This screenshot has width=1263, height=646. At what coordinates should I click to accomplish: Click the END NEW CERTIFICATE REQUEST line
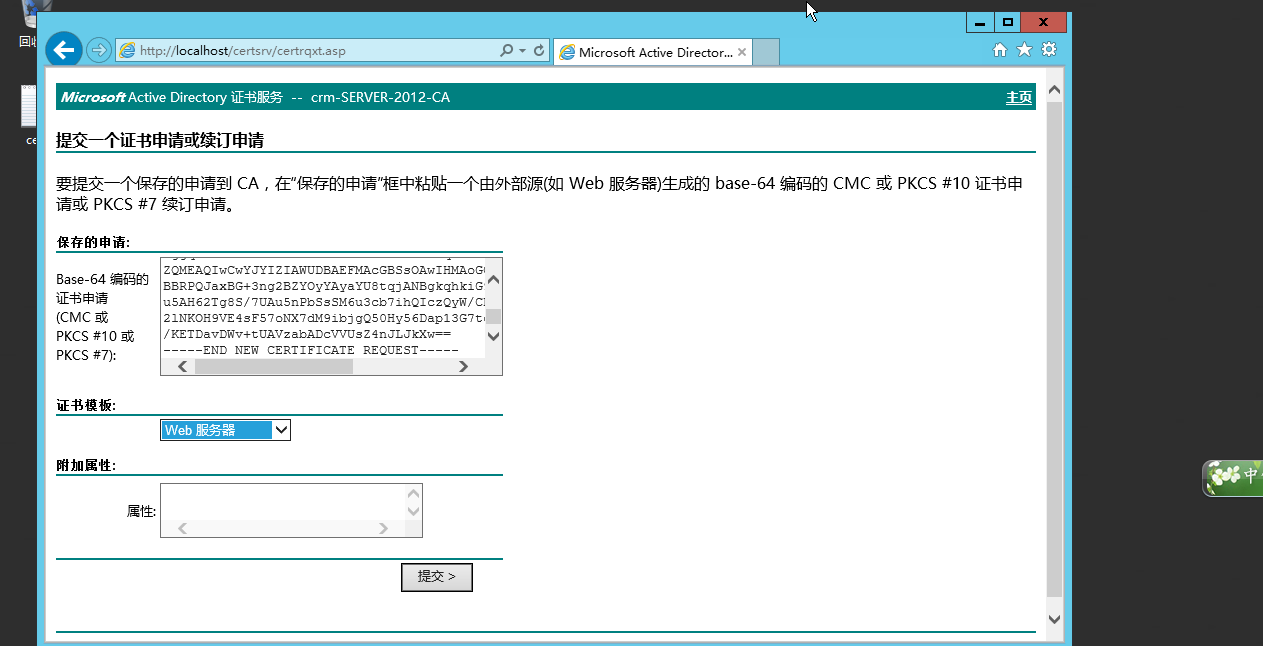pyautogui.click(x=310, y=350)
